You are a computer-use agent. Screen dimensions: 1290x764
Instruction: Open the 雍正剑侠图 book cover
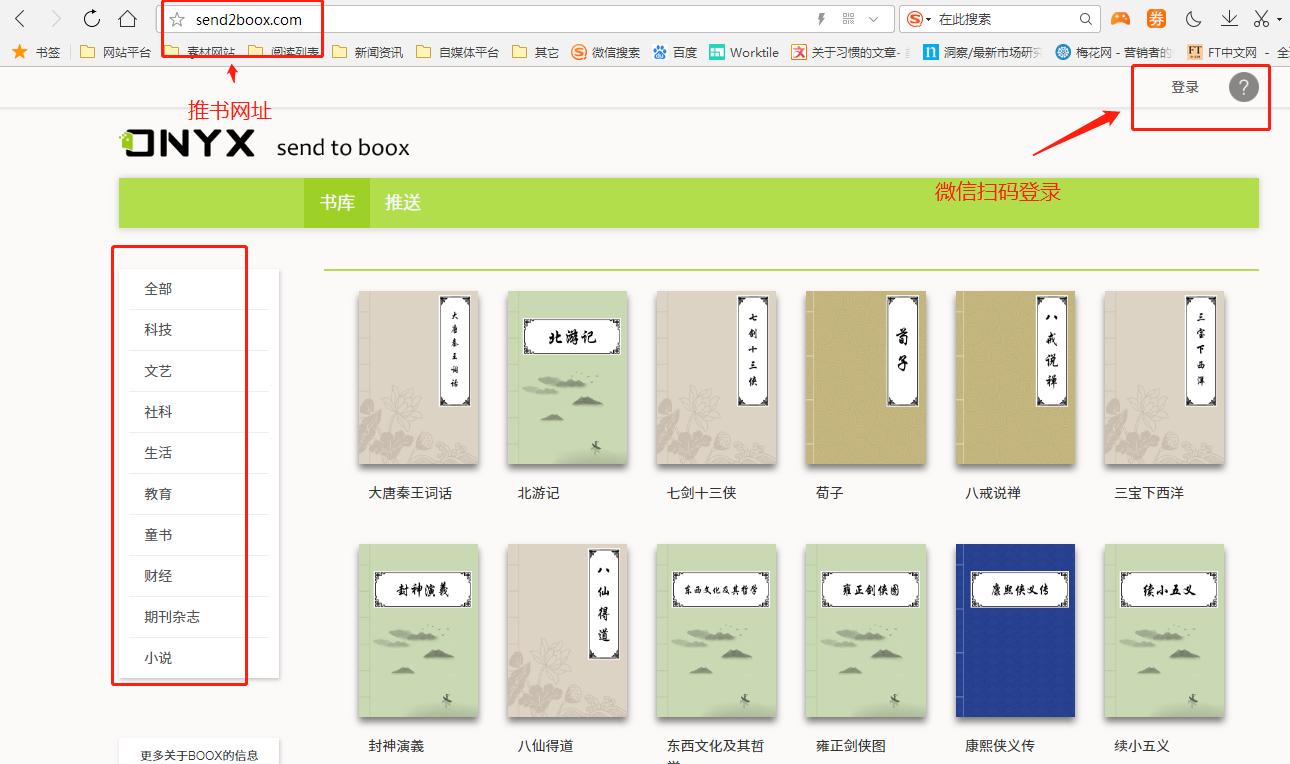click(865, 631)
